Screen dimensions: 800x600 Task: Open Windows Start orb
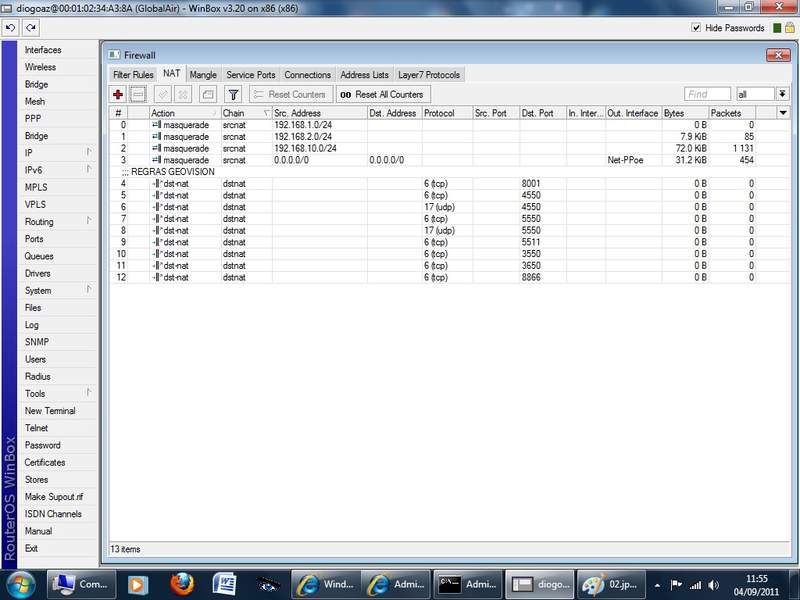click(x=20, y=585)
